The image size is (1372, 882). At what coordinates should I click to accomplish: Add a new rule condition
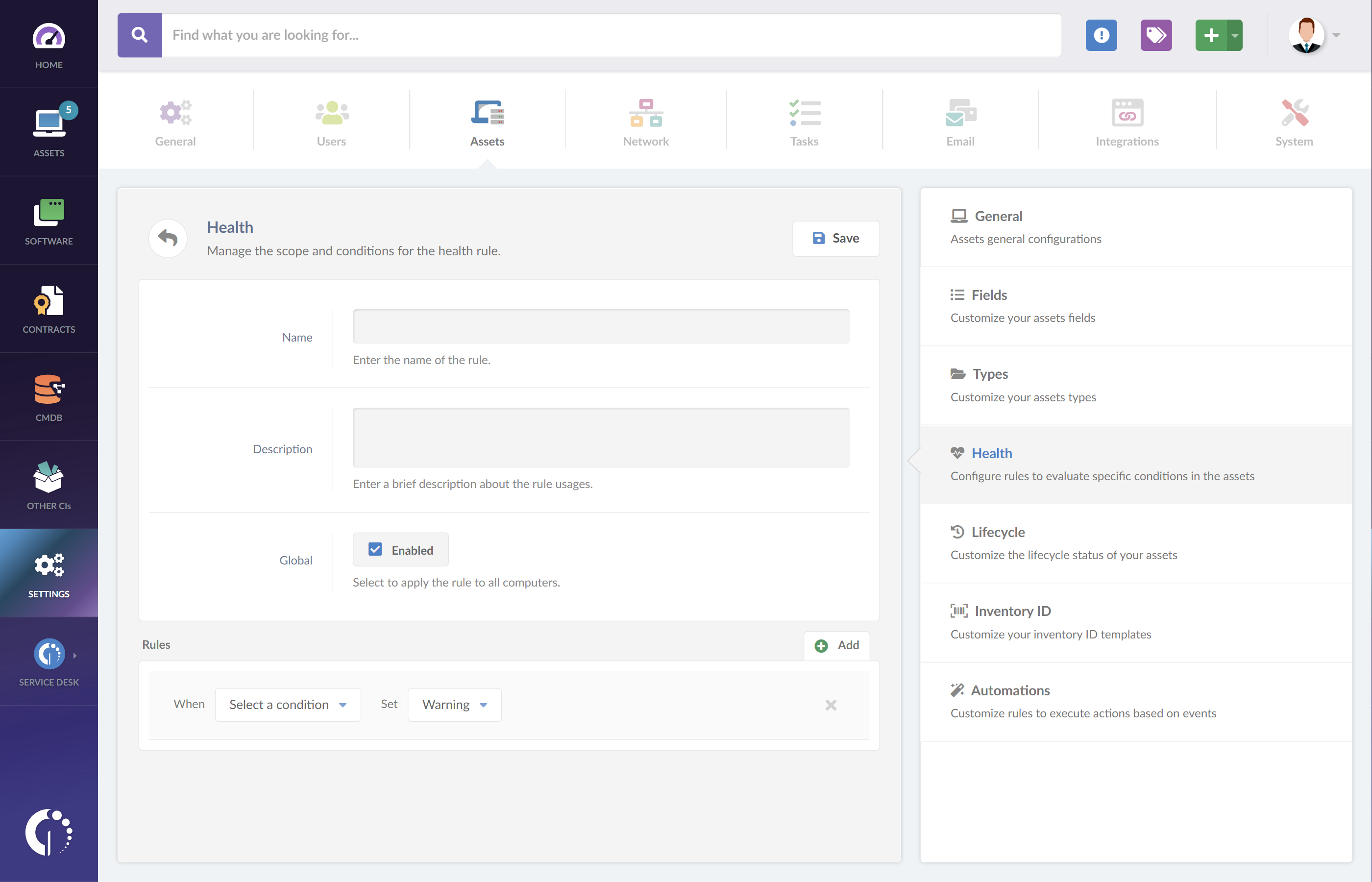(x=836, y=645)
